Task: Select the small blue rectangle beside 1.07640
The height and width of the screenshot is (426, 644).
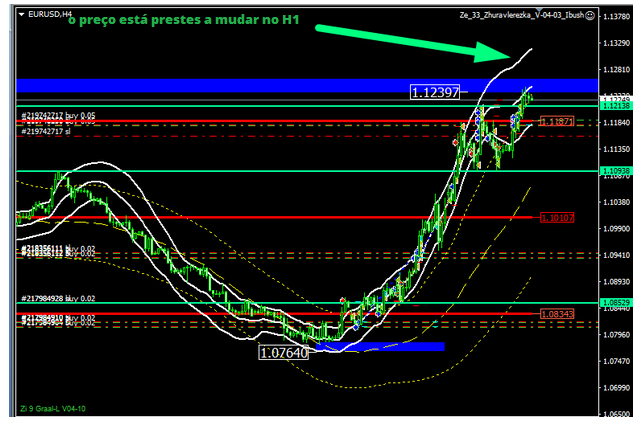Action: point(380,347)
